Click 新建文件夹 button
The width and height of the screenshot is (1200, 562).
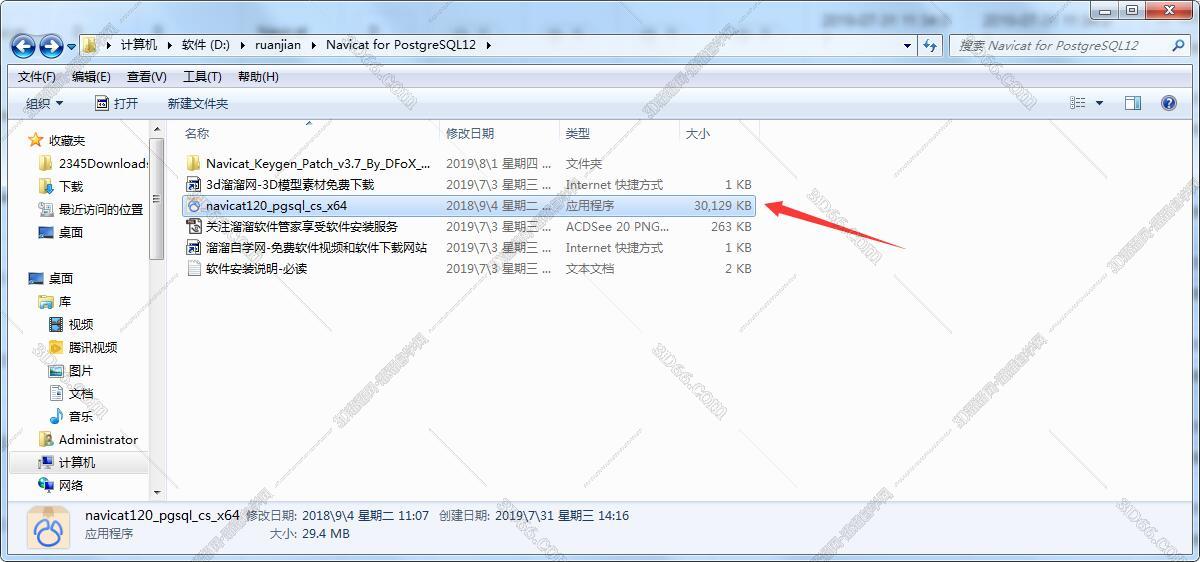197,103
